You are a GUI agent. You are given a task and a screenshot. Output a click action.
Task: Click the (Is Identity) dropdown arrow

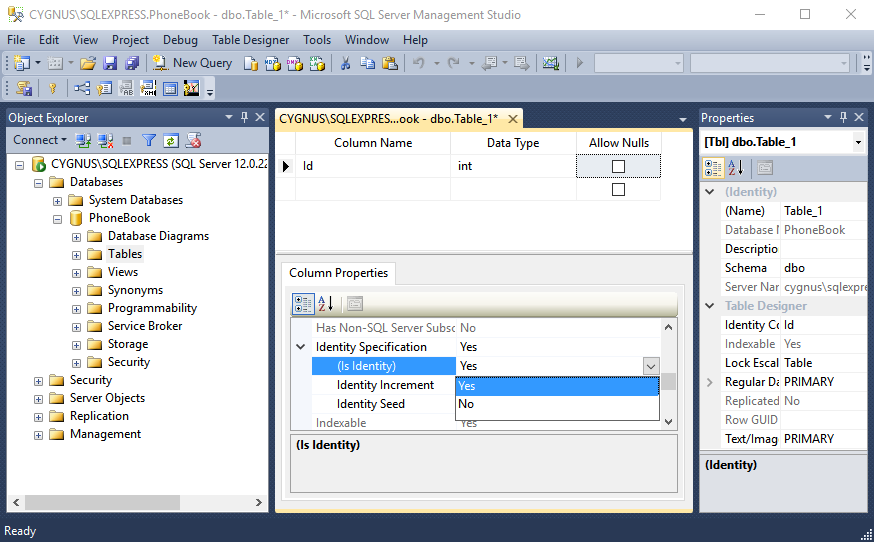(x=650, y=366)
